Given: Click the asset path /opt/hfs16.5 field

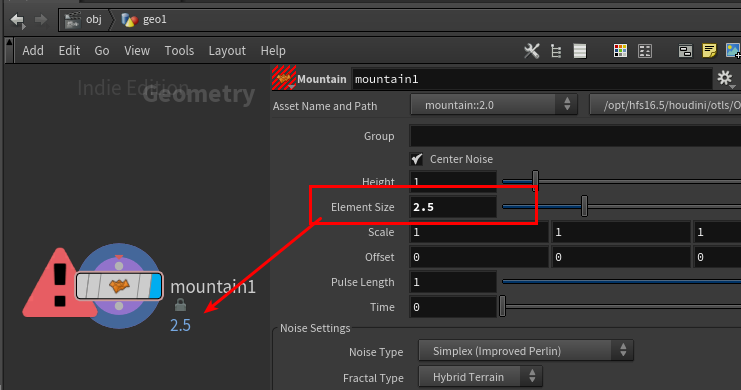Looking at the screenshot, I should pyautogui.click(x=665, y=104).
